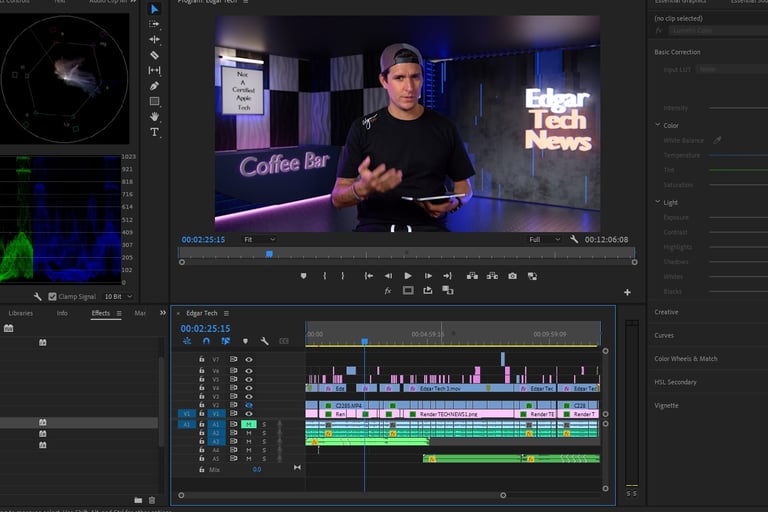Viewport: 768px width, 512px height.
Task: Open the 10 Bit dropdown
Action: pyautogui.click(x=118, y=296)
